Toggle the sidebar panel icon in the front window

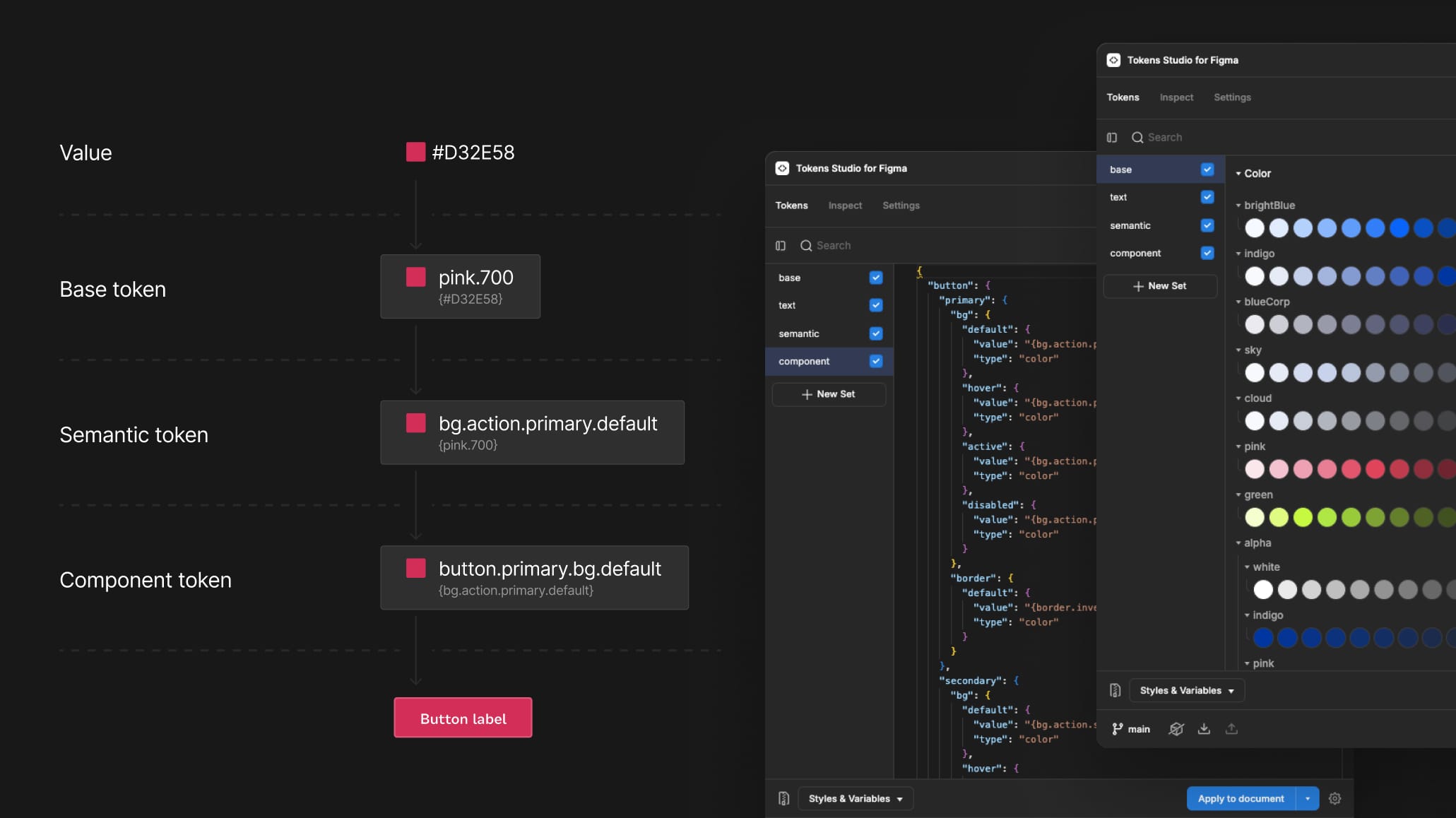tap(1112, 137)
